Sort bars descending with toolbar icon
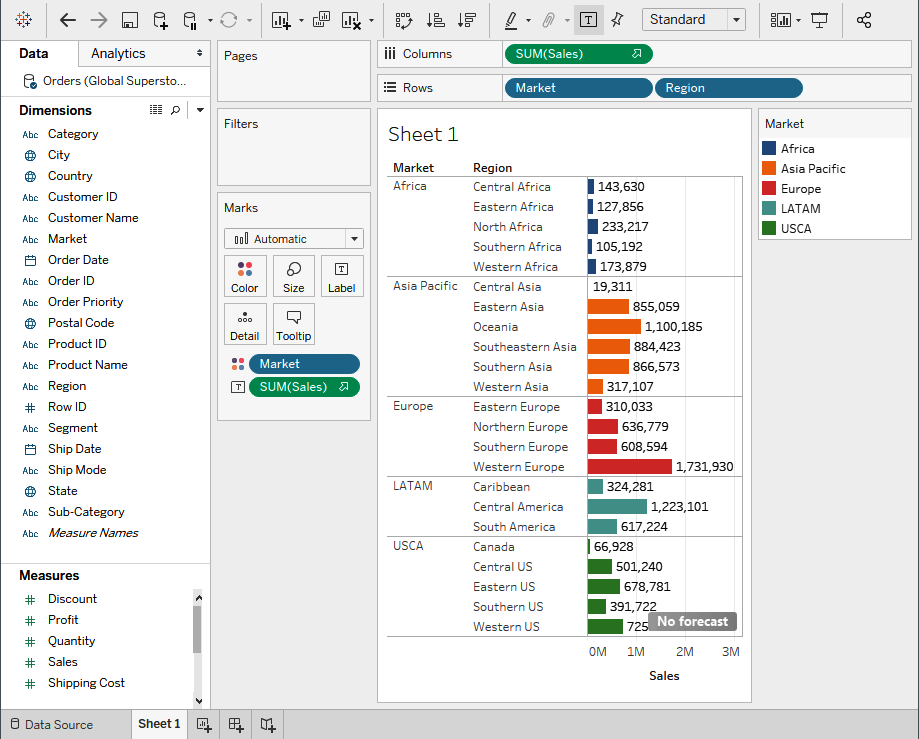This screenshot has height=739, width=919. coord(467,21)
